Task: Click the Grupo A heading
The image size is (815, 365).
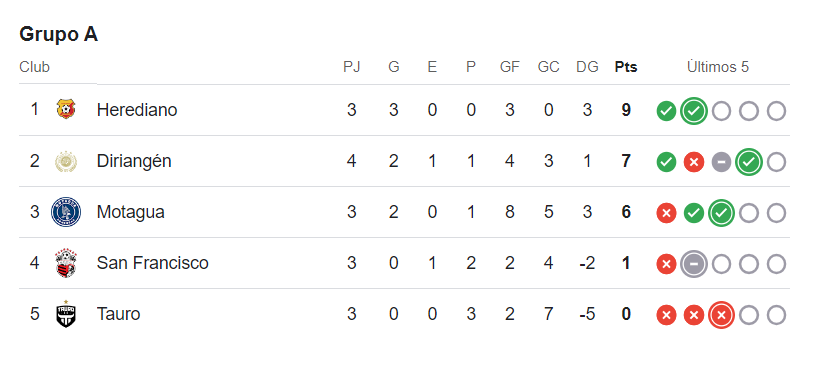Action: 58,34
